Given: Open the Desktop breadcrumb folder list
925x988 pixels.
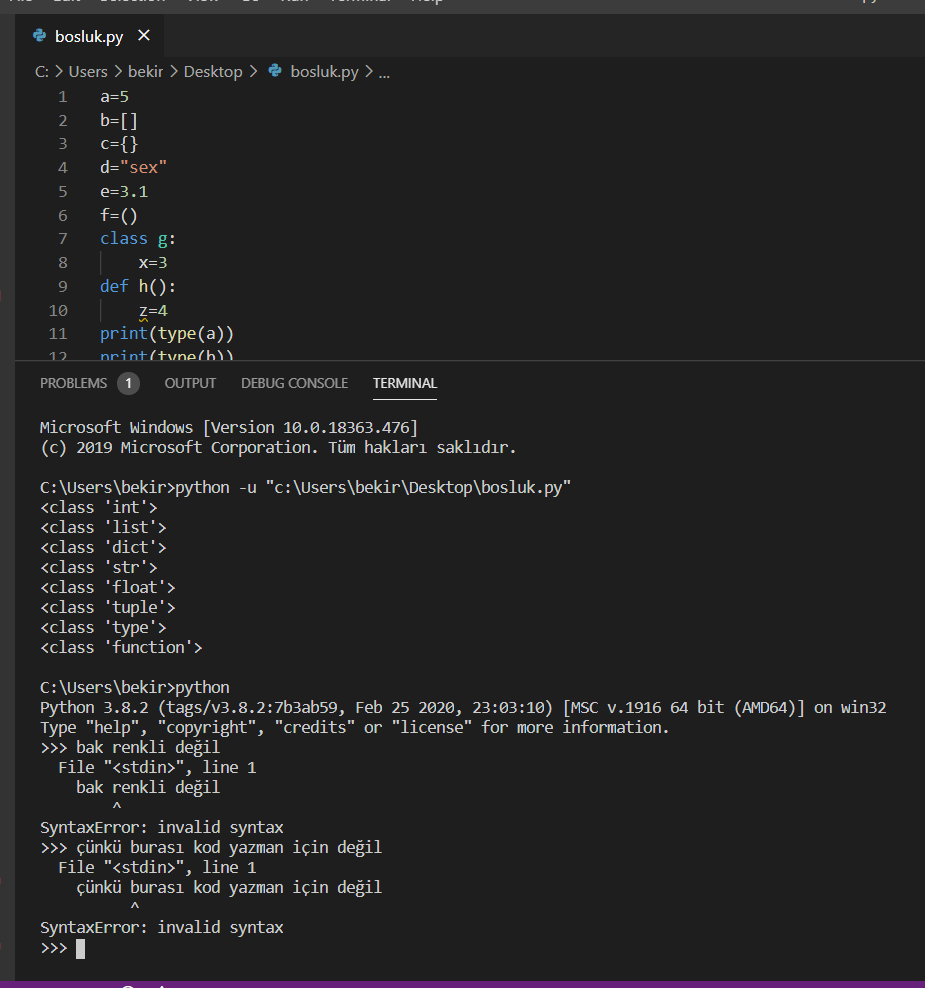Looking at the screenshot, I should (x=213, y=72).
